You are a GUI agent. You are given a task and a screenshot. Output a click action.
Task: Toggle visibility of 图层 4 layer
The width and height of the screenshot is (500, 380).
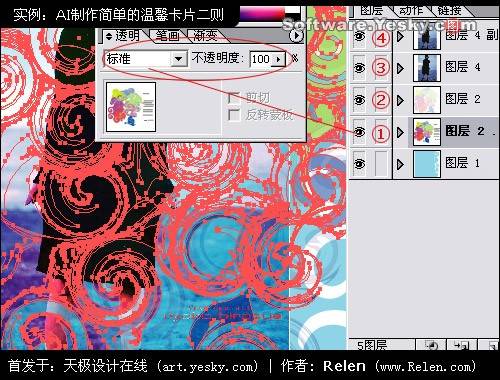(x=359, y=68)
